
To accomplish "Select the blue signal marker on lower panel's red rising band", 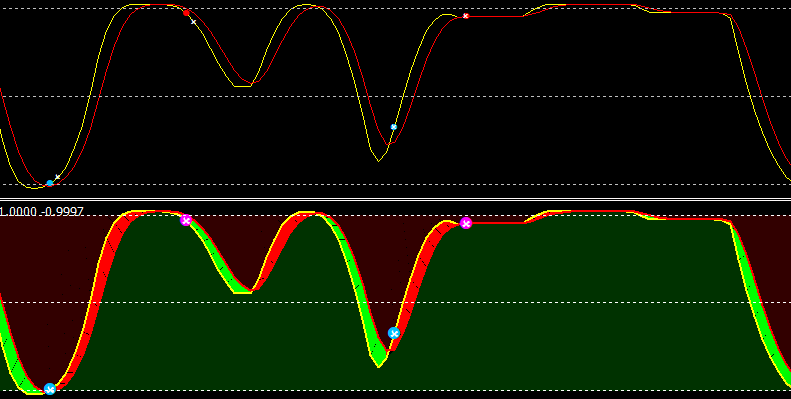I will pos(394,333).
